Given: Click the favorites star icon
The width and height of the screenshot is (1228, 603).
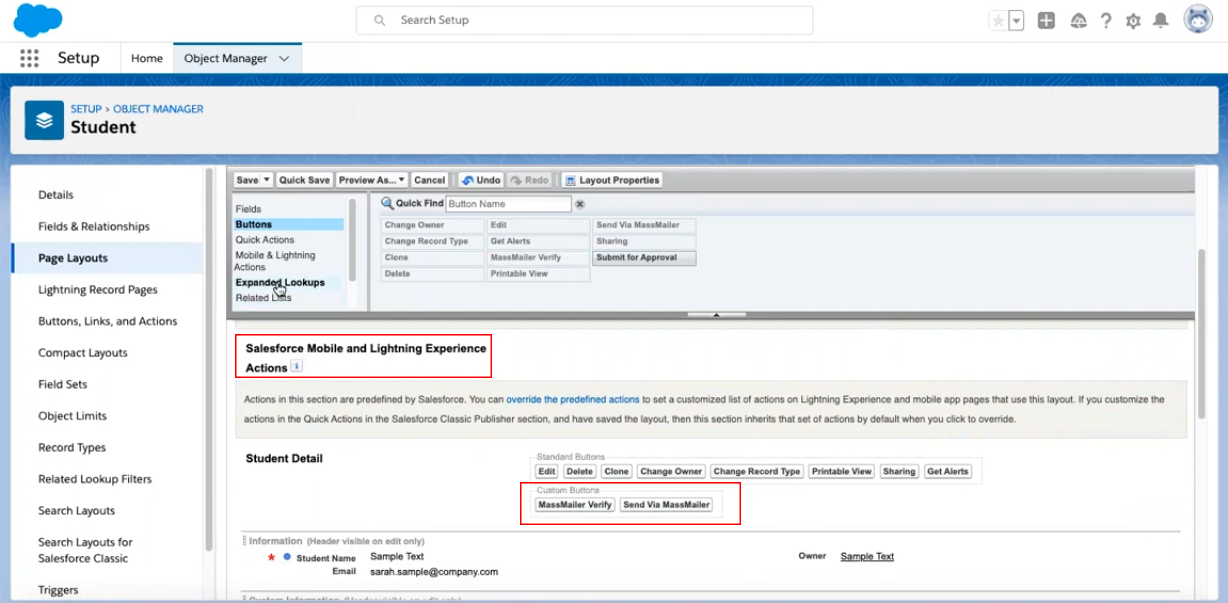Looking at the screenshot, I should point(998,20).
